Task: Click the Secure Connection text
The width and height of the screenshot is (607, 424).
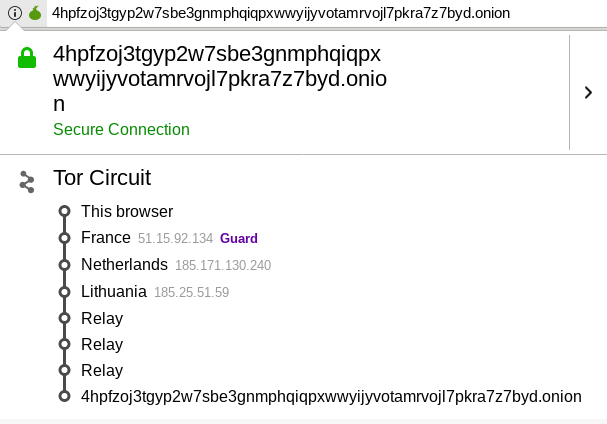Action: point(122,129)
